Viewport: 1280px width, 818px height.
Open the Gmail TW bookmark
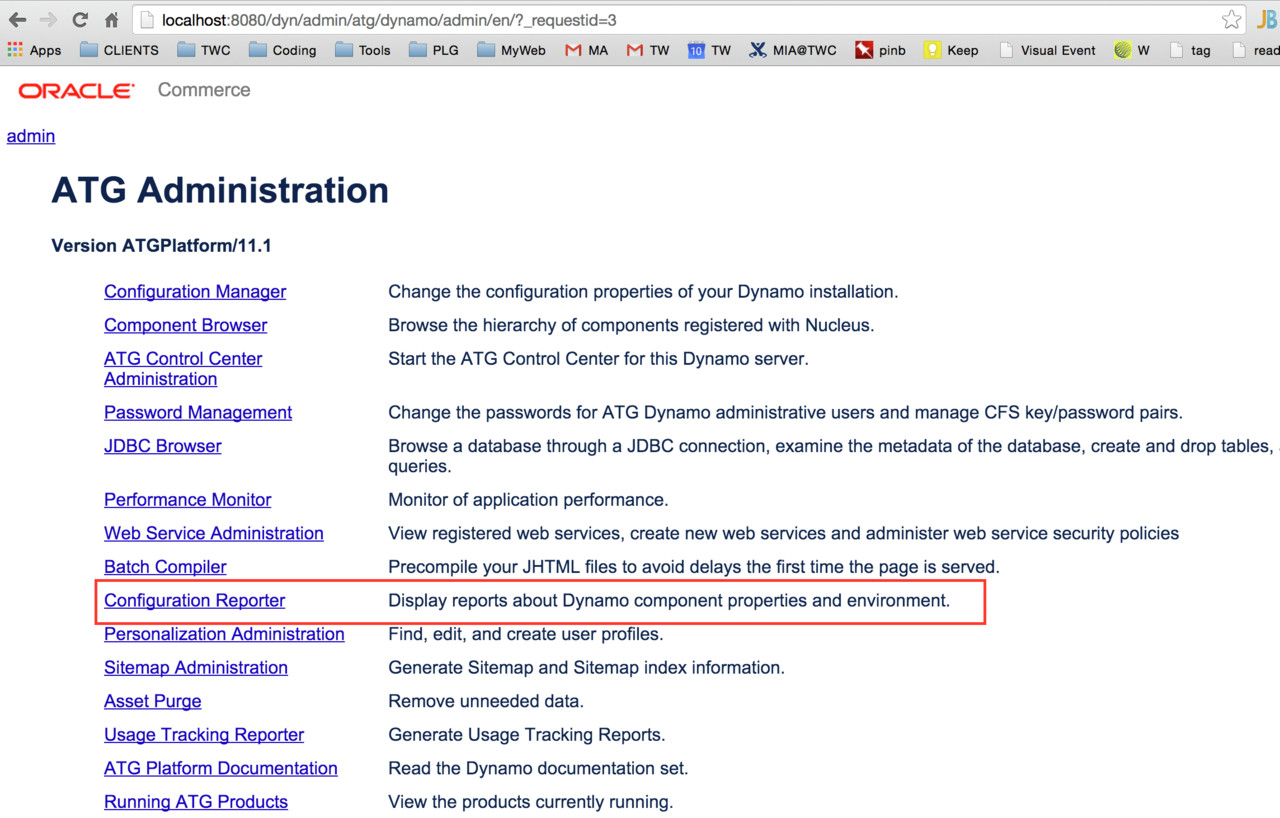[x=648, y=50]
